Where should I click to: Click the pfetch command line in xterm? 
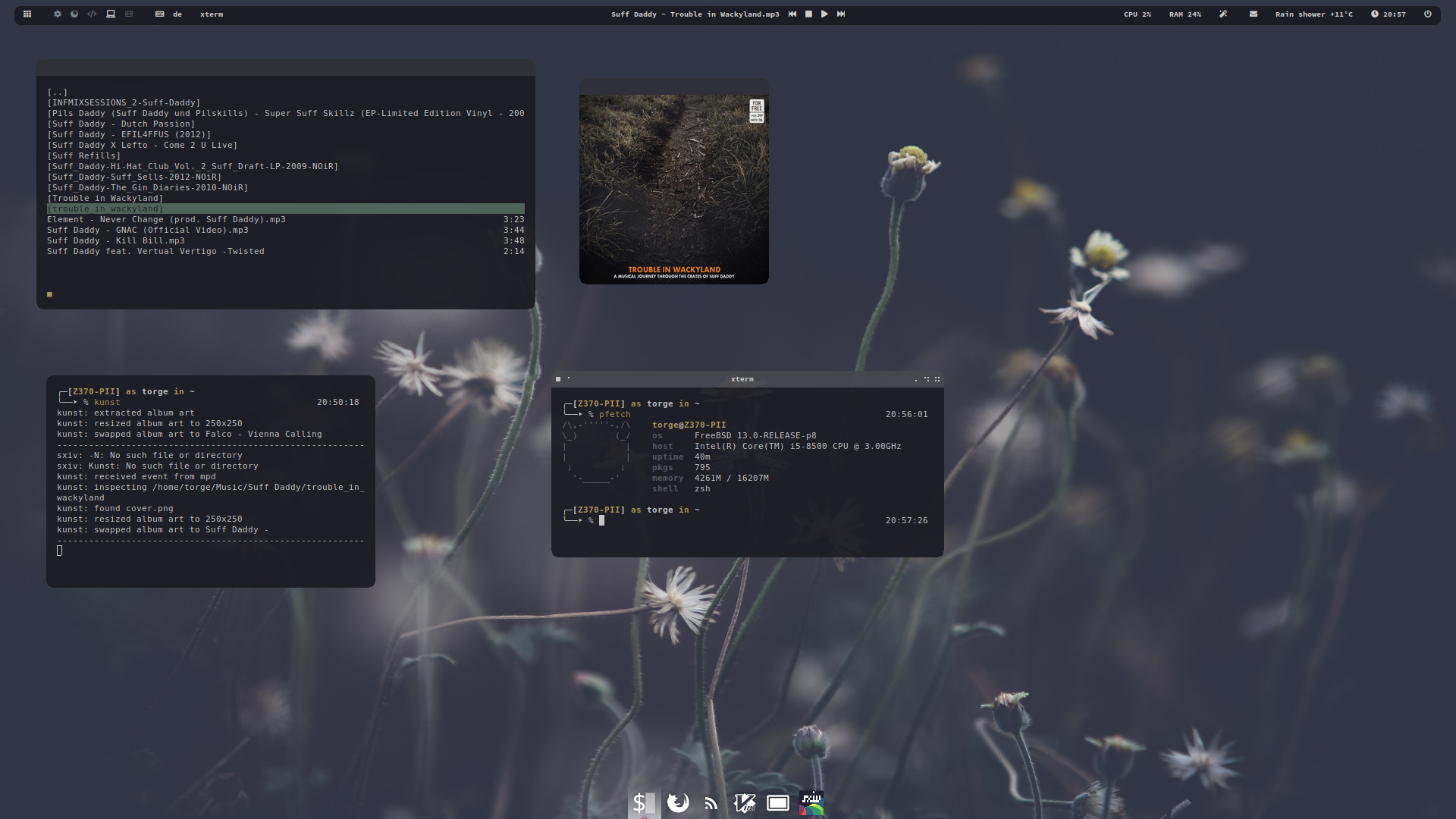614,414
